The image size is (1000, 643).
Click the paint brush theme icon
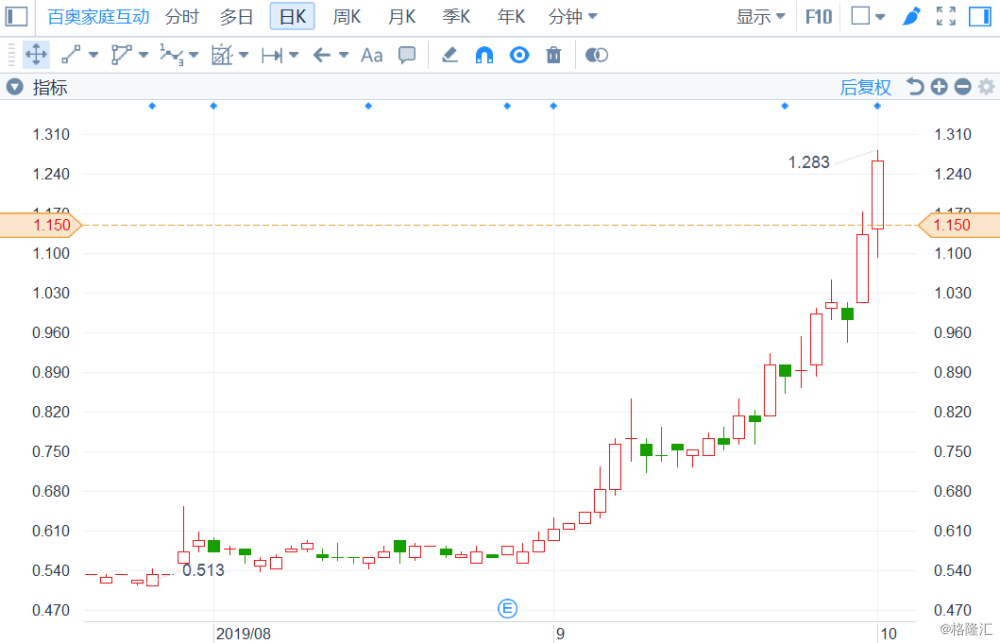(x=911, y=17)
